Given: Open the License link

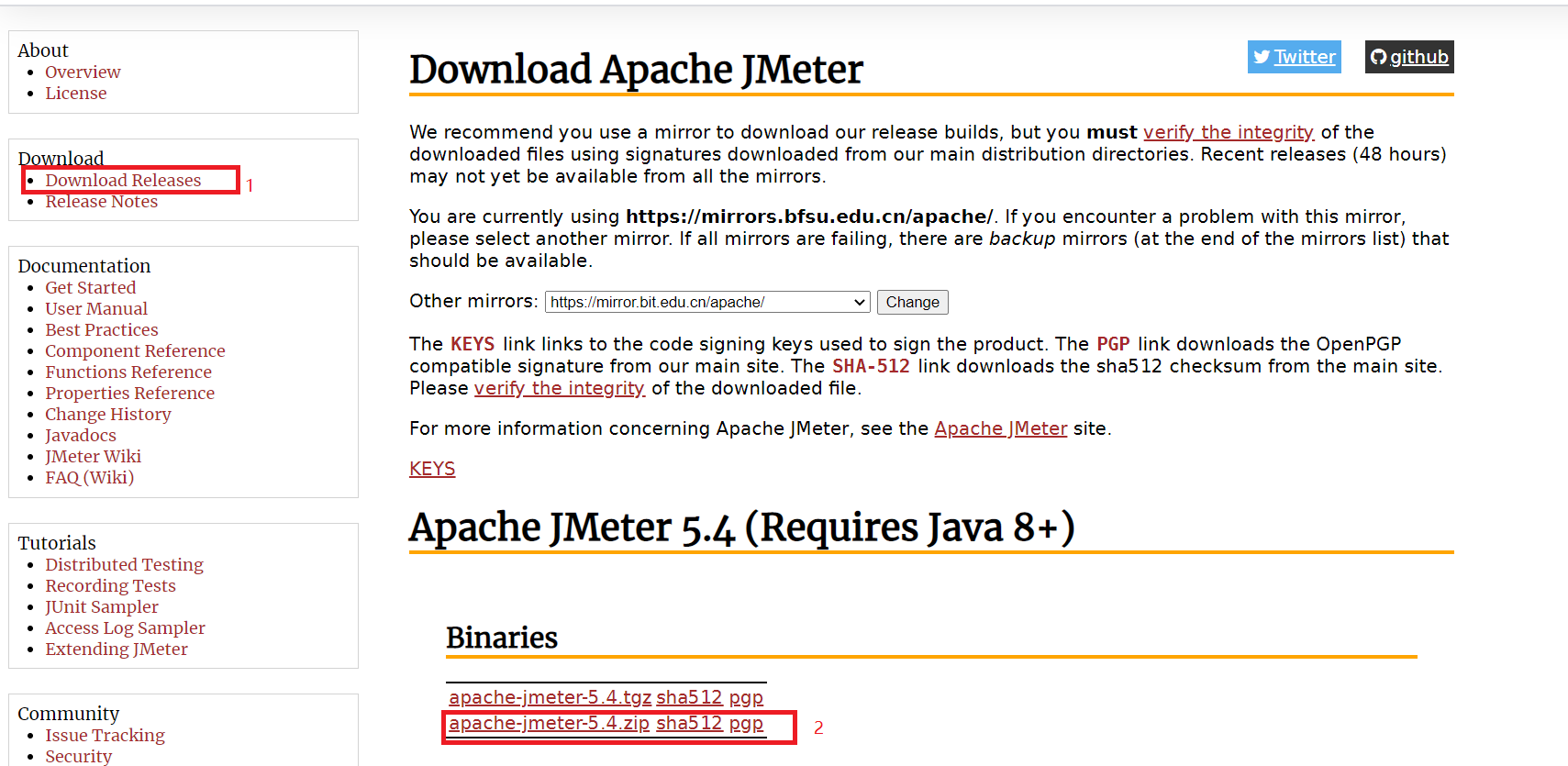Looking at the screenshot, I should point(76,93).
